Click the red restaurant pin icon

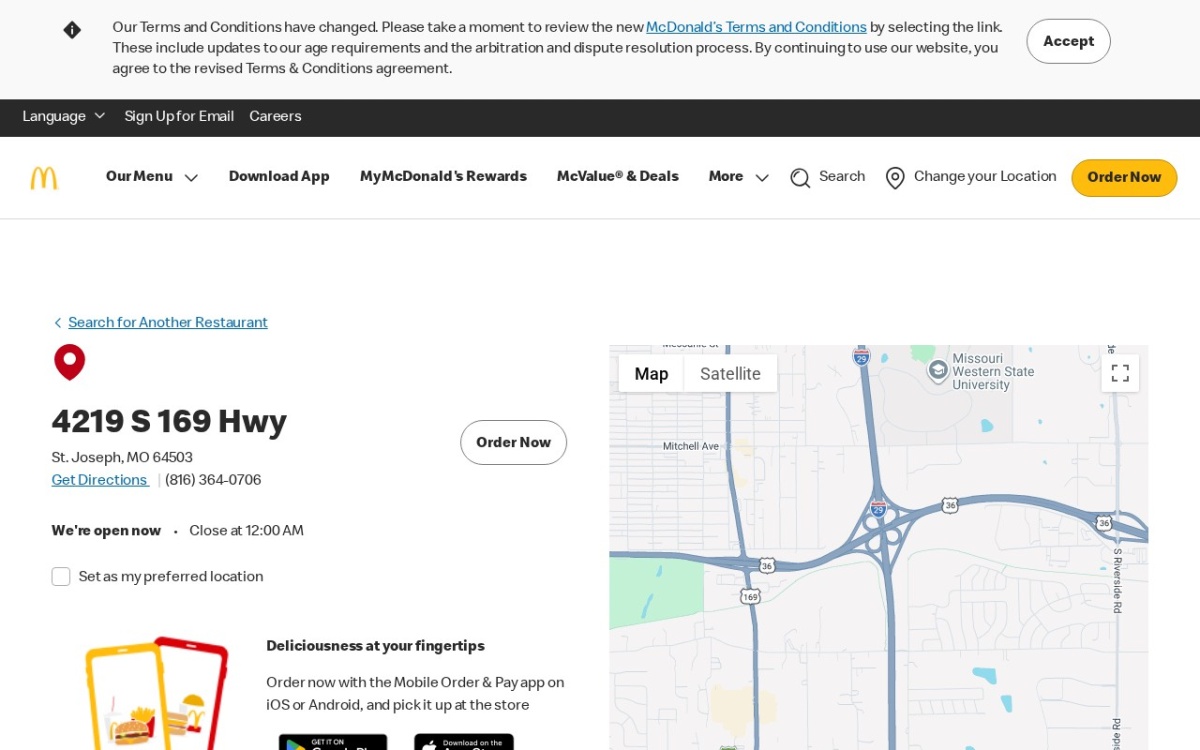[69, 362]
